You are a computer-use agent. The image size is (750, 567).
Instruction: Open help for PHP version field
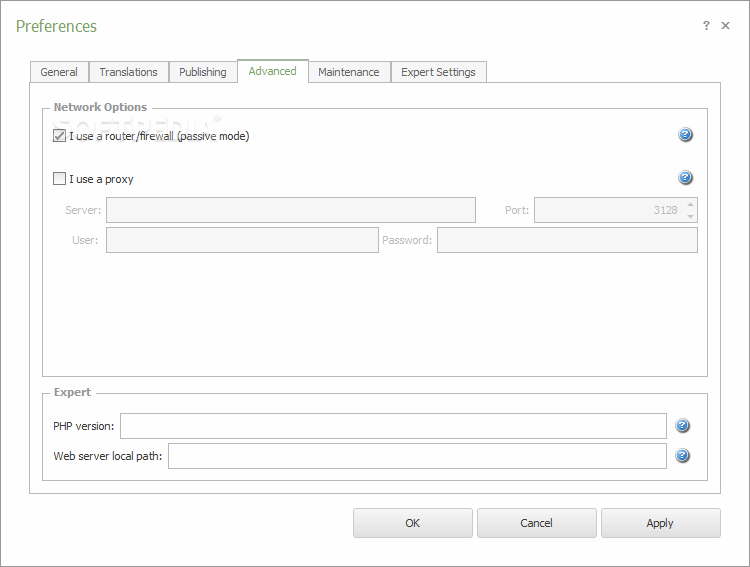coord(682,426)
